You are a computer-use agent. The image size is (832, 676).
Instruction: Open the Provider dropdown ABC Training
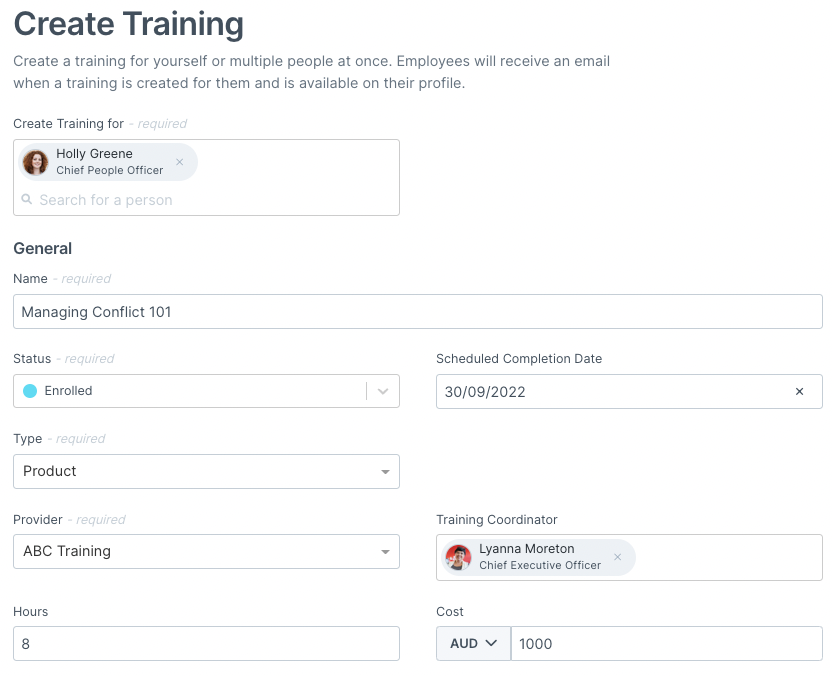coord(206,551)
